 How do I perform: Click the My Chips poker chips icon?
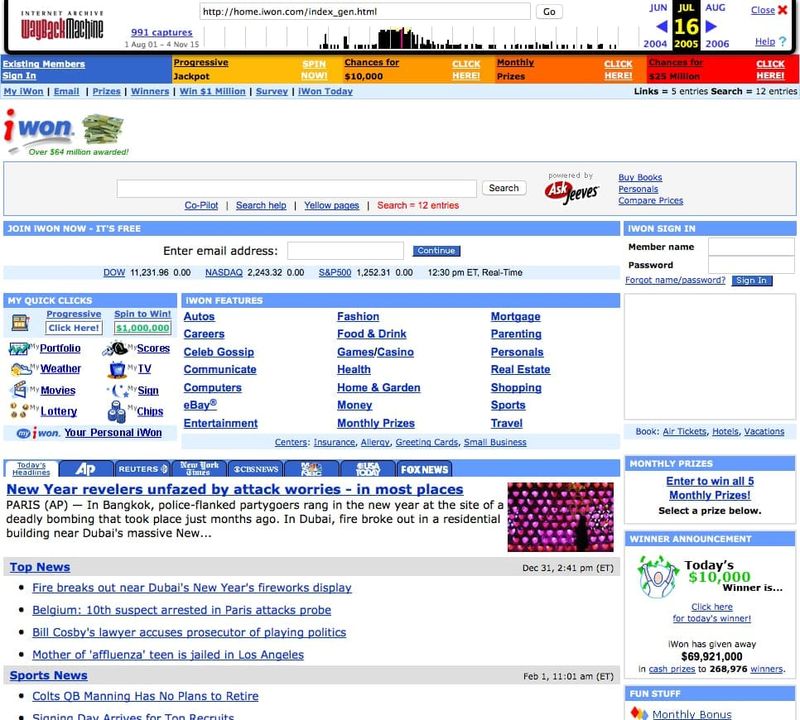click(117, 411)
